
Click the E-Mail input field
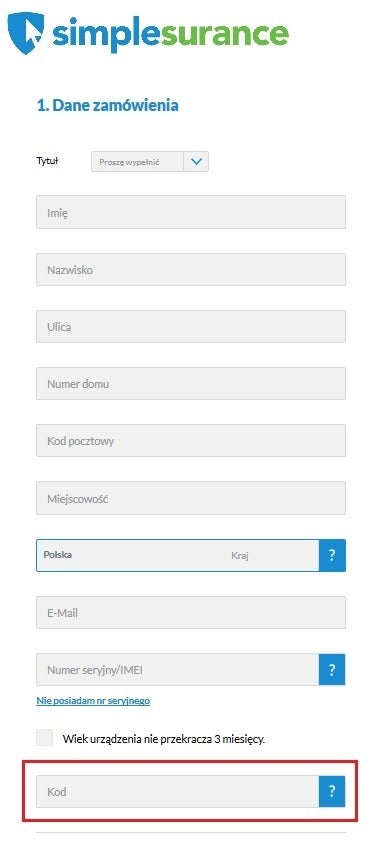click(191, 613)
